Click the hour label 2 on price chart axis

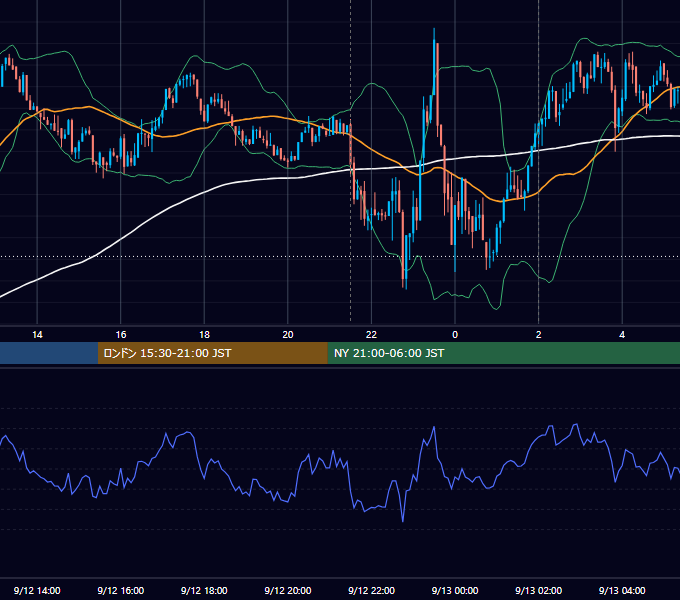[539, 335]
